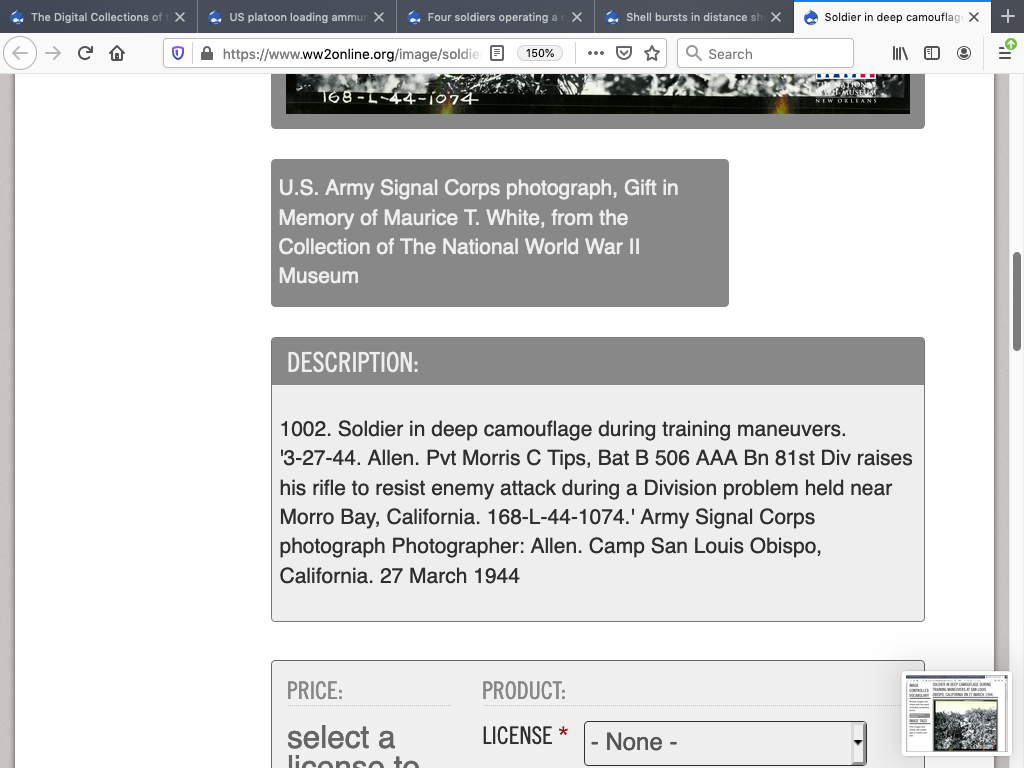Open the Firefox account icon
Viewport: 1024px width, 768px height.
tap(963, 53)
